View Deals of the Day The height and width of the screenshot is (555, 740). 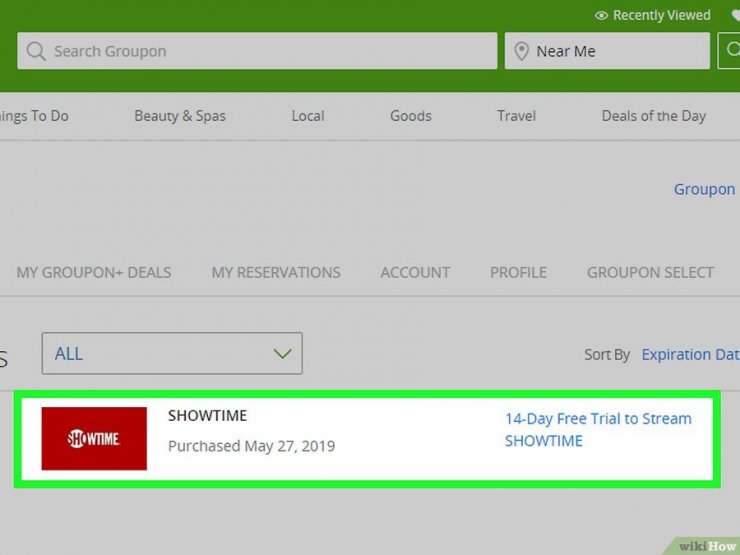[x=654, y=116]
